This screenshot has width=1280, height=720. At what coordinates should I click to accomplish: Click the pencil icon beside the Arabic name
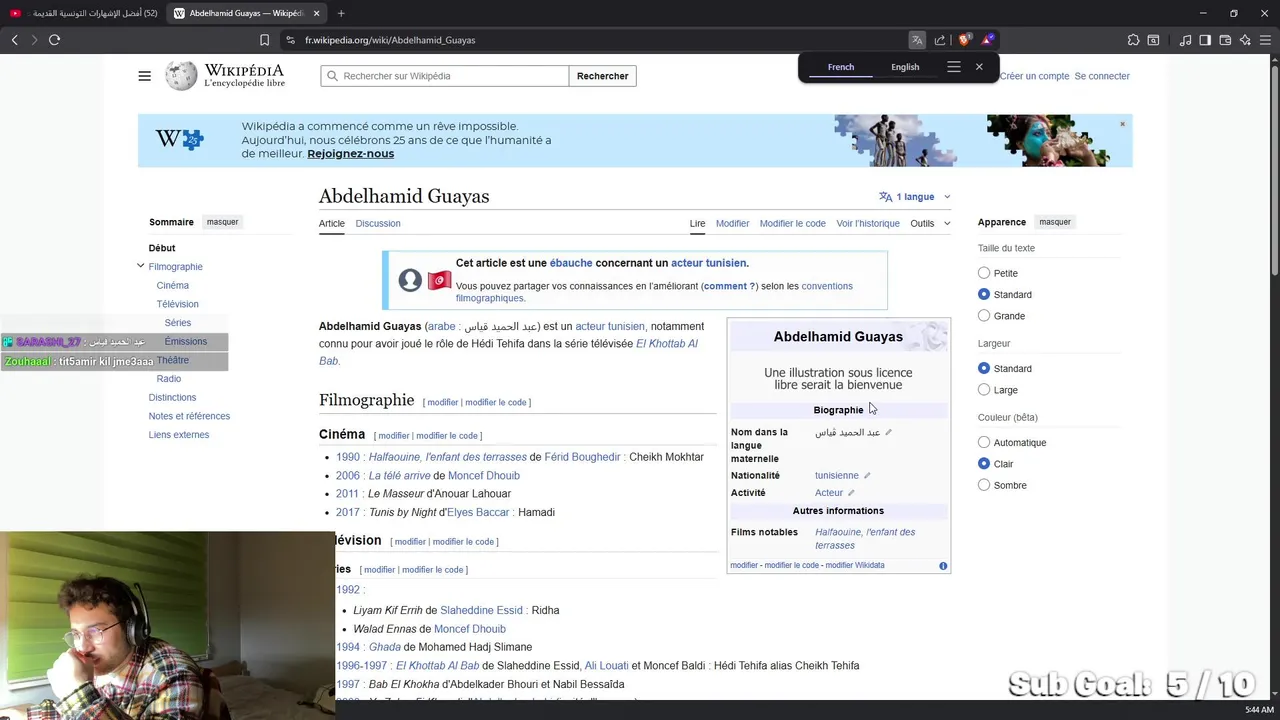click(x=888, y=433)
